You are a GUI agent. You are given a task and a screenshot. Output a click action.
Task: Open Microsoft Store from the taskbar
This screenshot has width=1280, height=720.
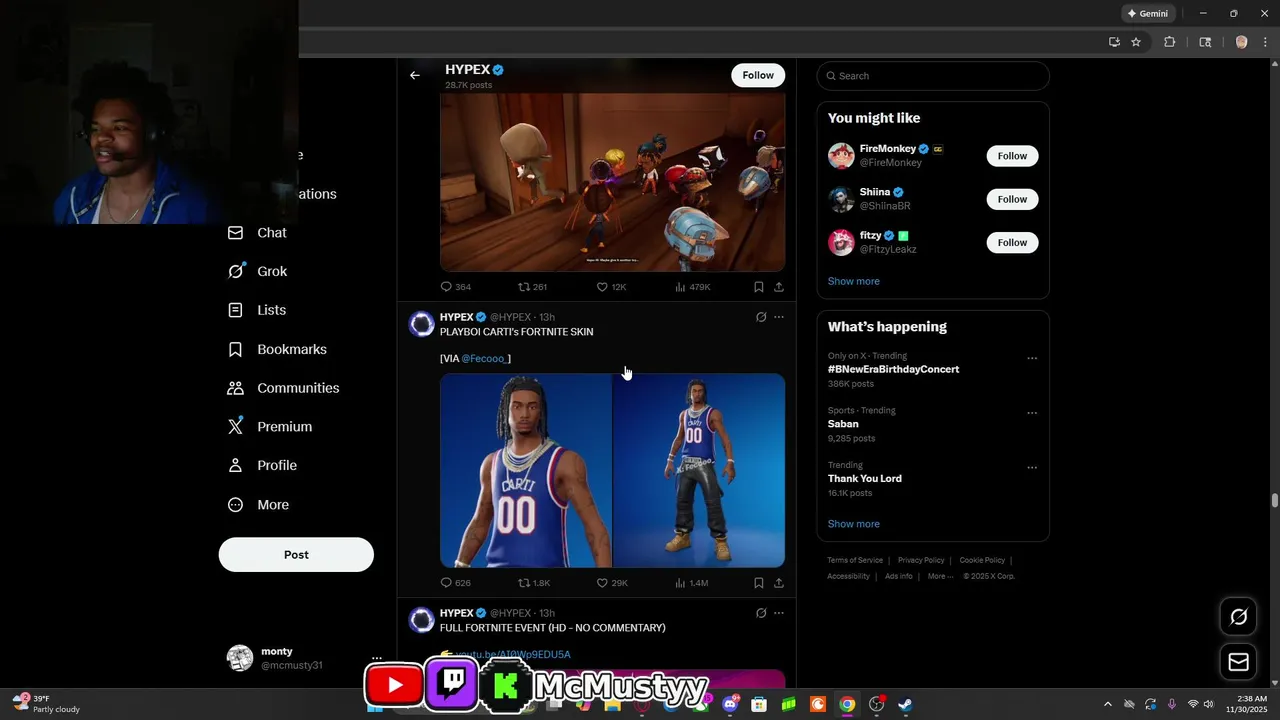pyautogui.click(x=760, y=704)
